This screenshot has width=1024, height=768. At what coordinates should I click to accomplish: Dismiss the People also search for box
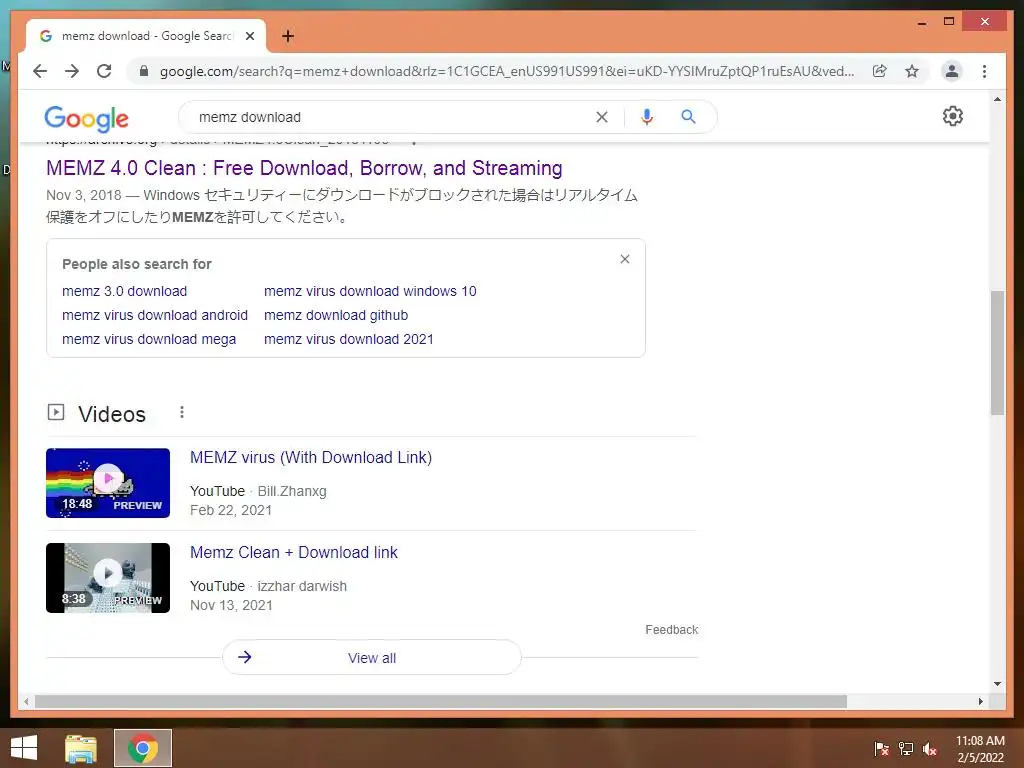[x=625, y=259]
